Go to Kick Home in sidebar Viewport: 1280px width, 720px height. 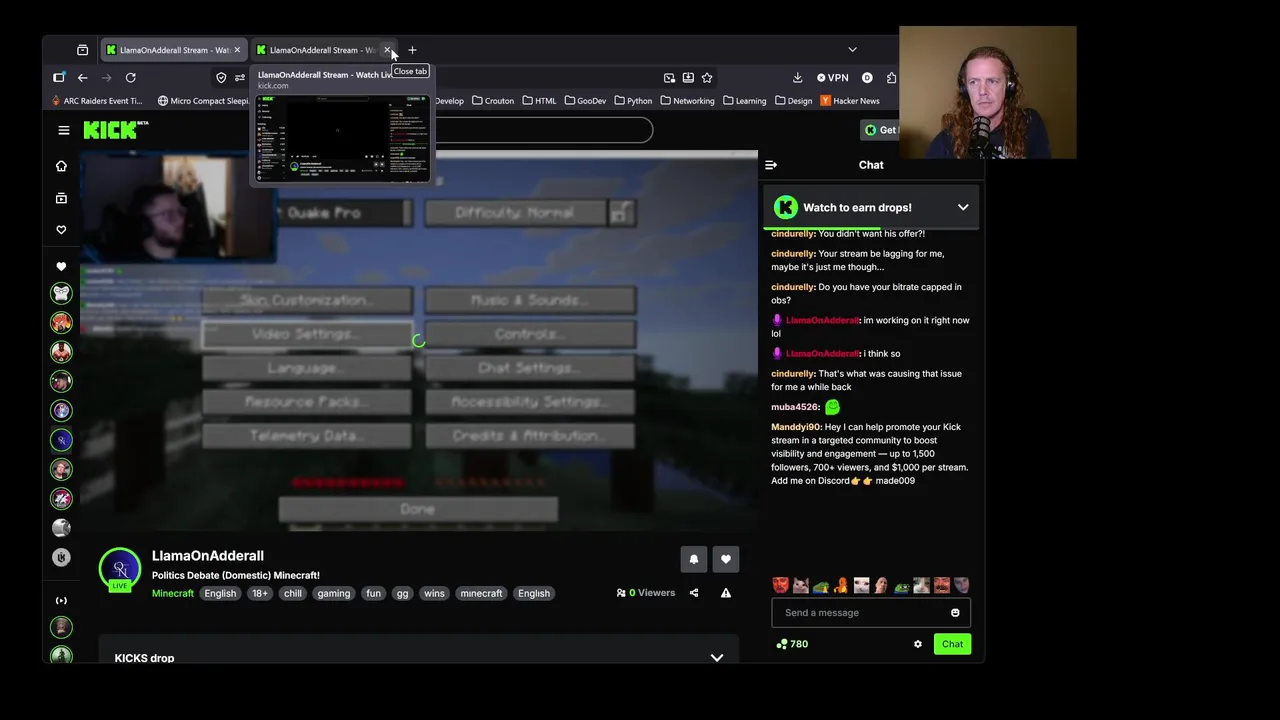coord(61,166)
